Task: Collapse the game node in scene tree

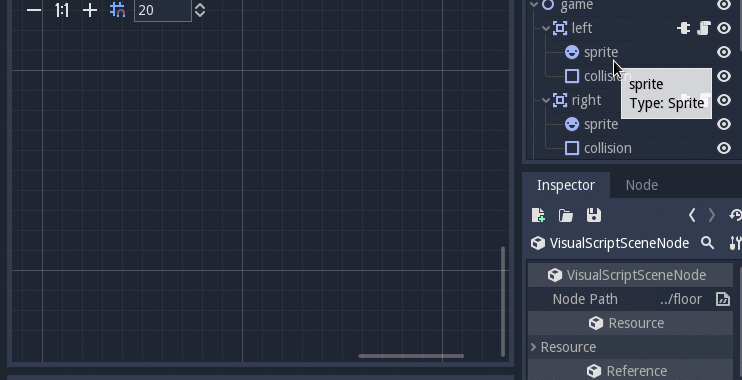Action: [x=534, y=5]
